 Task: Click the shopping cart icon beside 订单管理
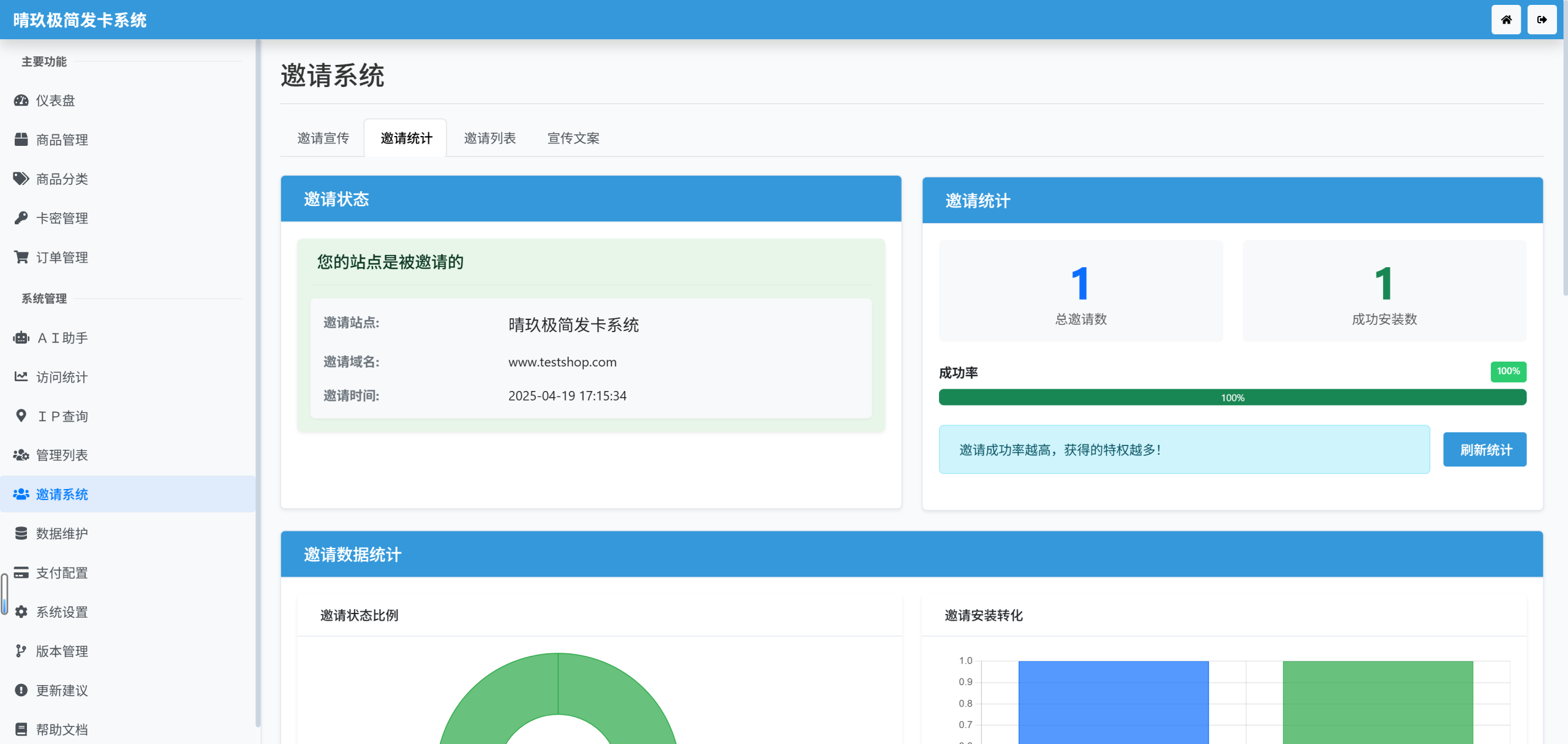21,257
